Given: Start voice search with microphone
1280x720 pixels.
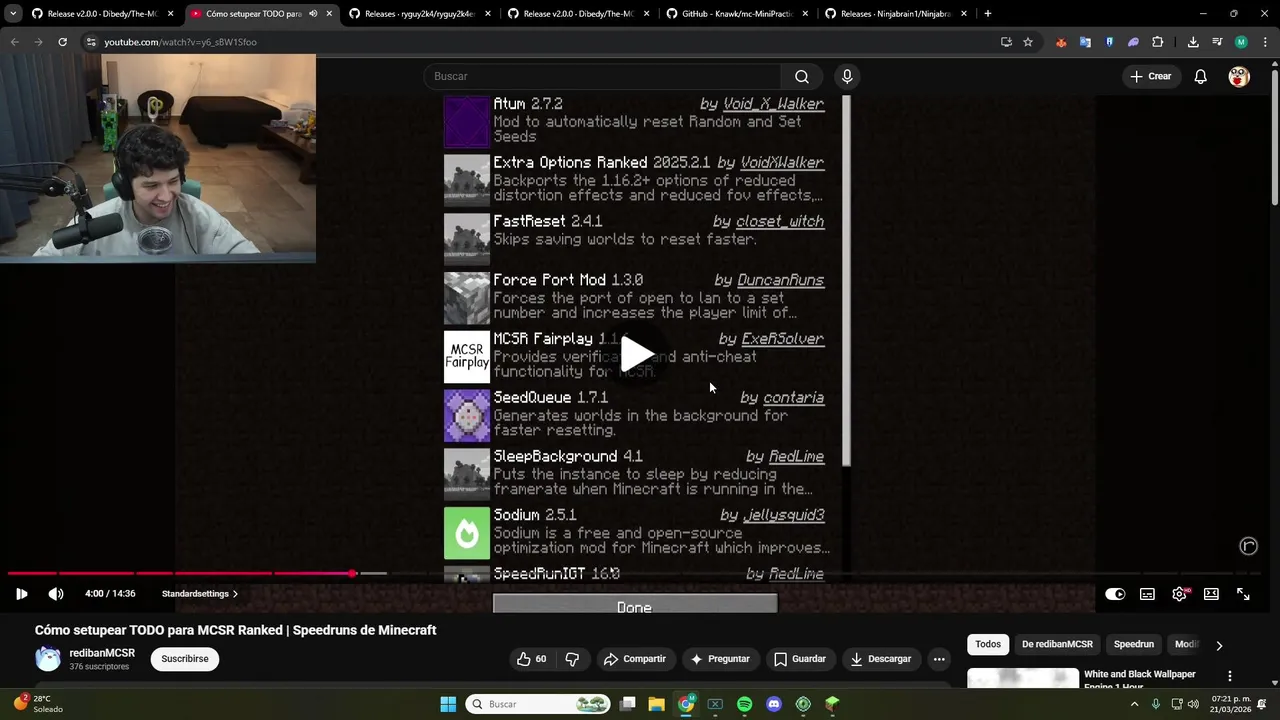Looking at the screenshot, I should point(847,76).
